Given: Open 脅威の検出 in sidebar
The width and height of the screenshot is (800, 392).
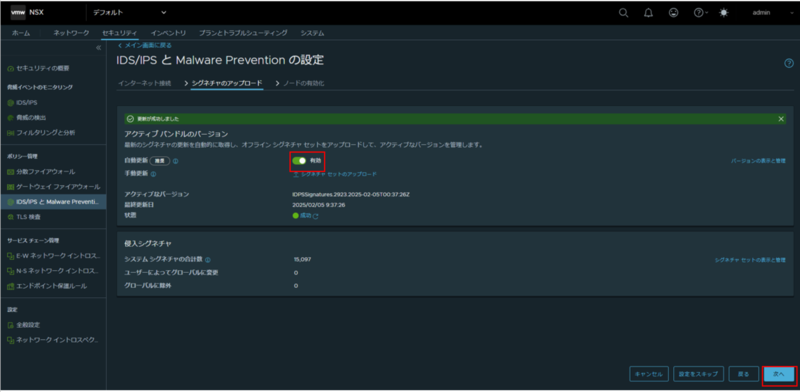Looking at the screenshot, I should tap(31, 117).
